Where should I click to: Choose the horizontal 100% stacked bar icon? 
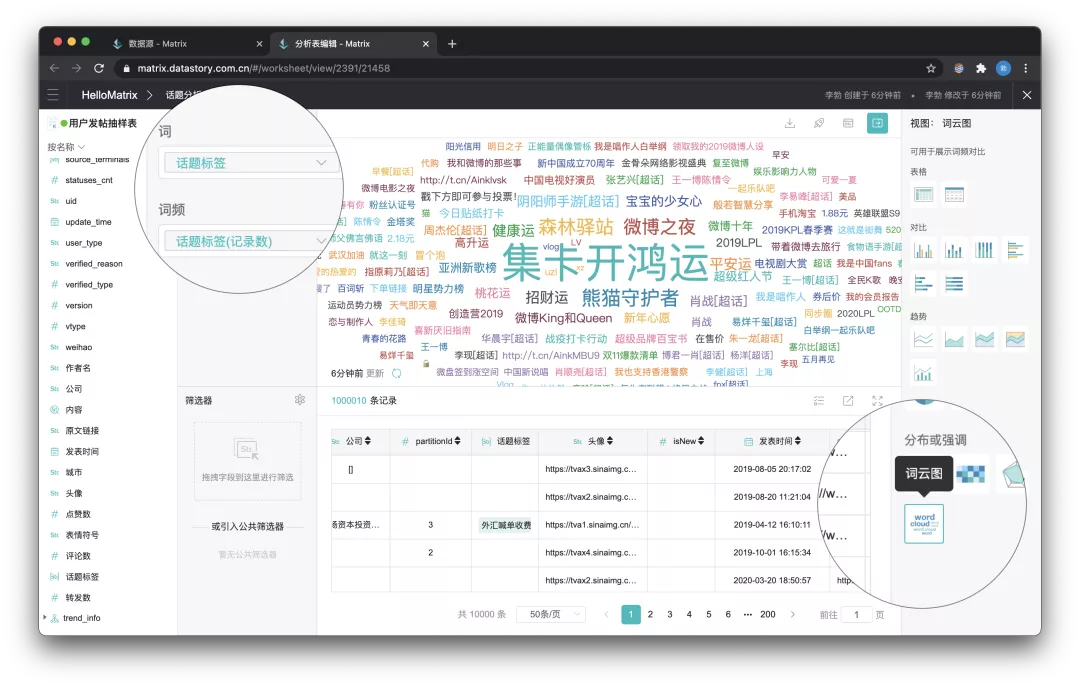(954, 283)
